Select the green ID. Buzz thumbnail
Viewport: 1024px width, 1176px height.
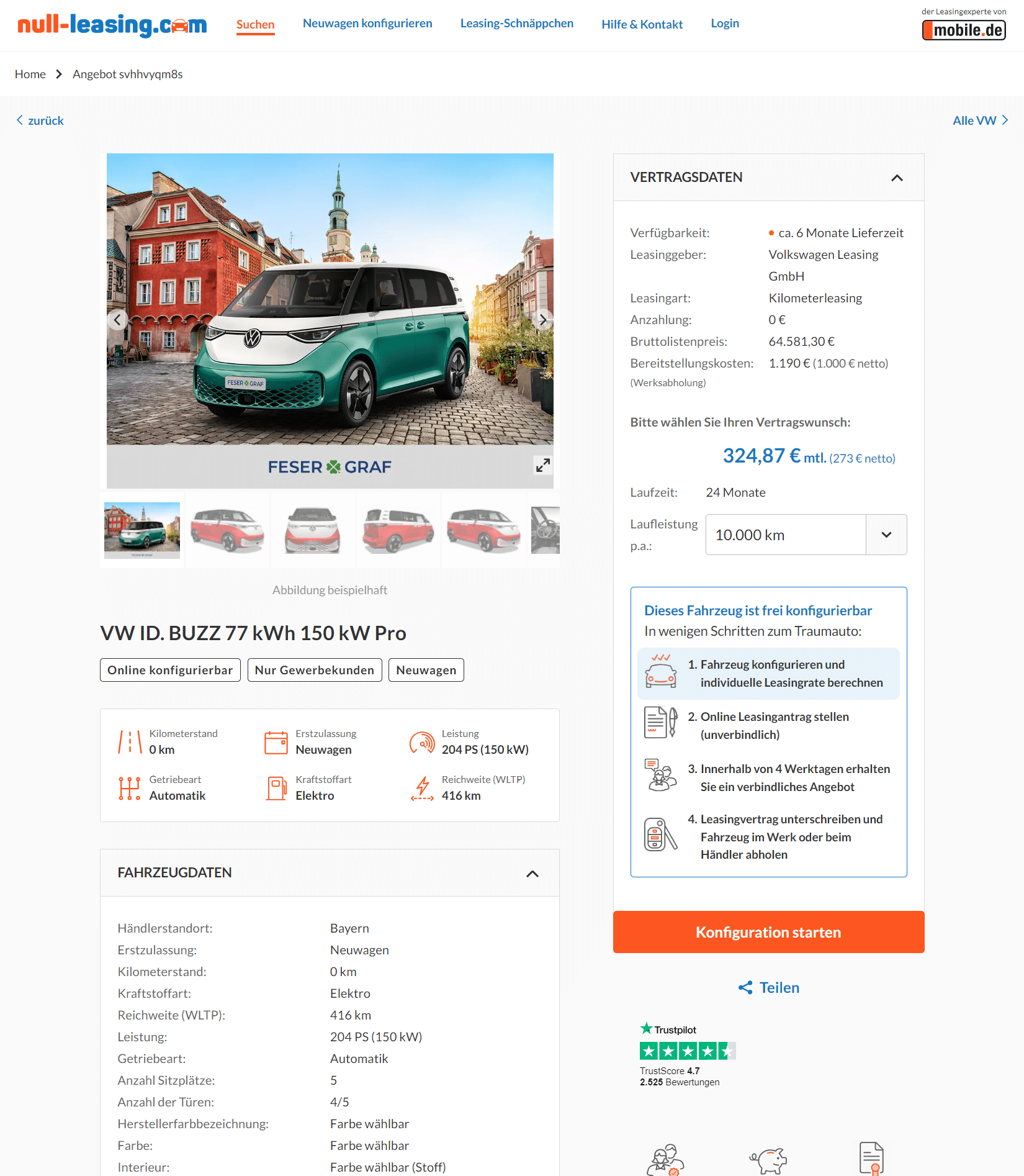tap(142, 530)
